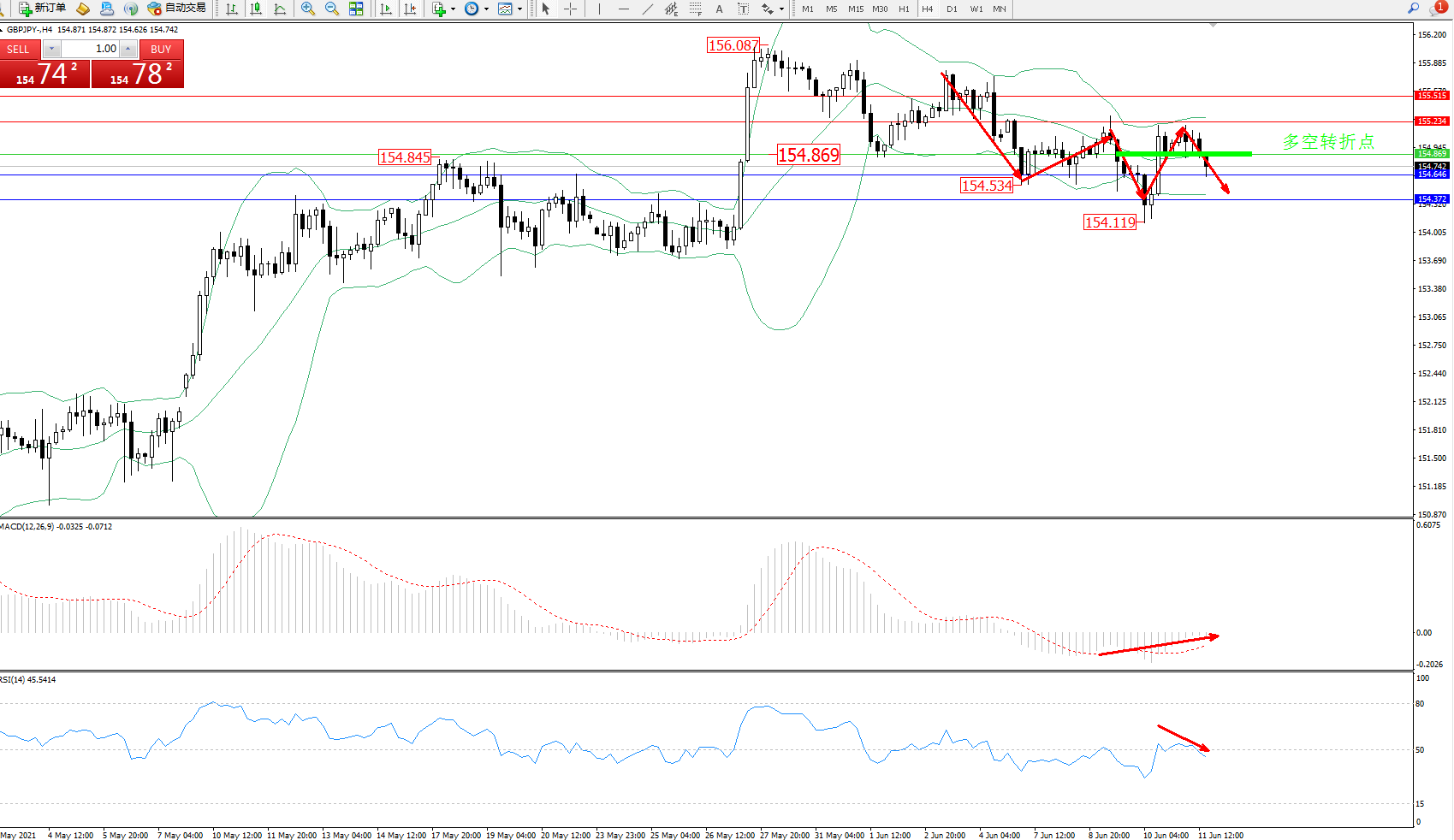
Task: Open the search magnifier icon
Action: 1413,9
